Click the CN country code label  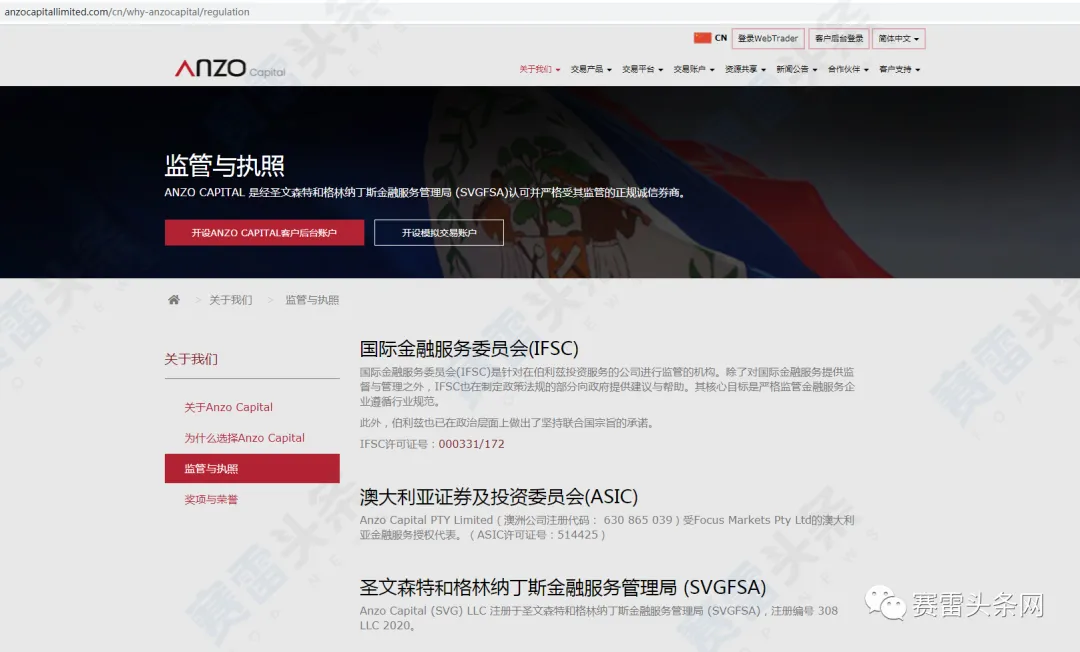(720, 38)
